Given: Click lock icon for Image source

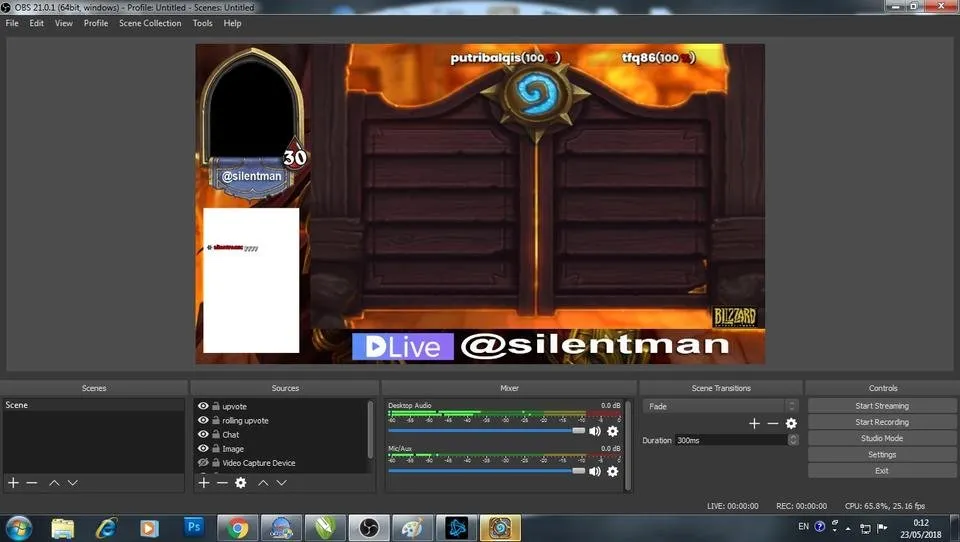Looking at the screenshot, I should [x=216, y=448].
